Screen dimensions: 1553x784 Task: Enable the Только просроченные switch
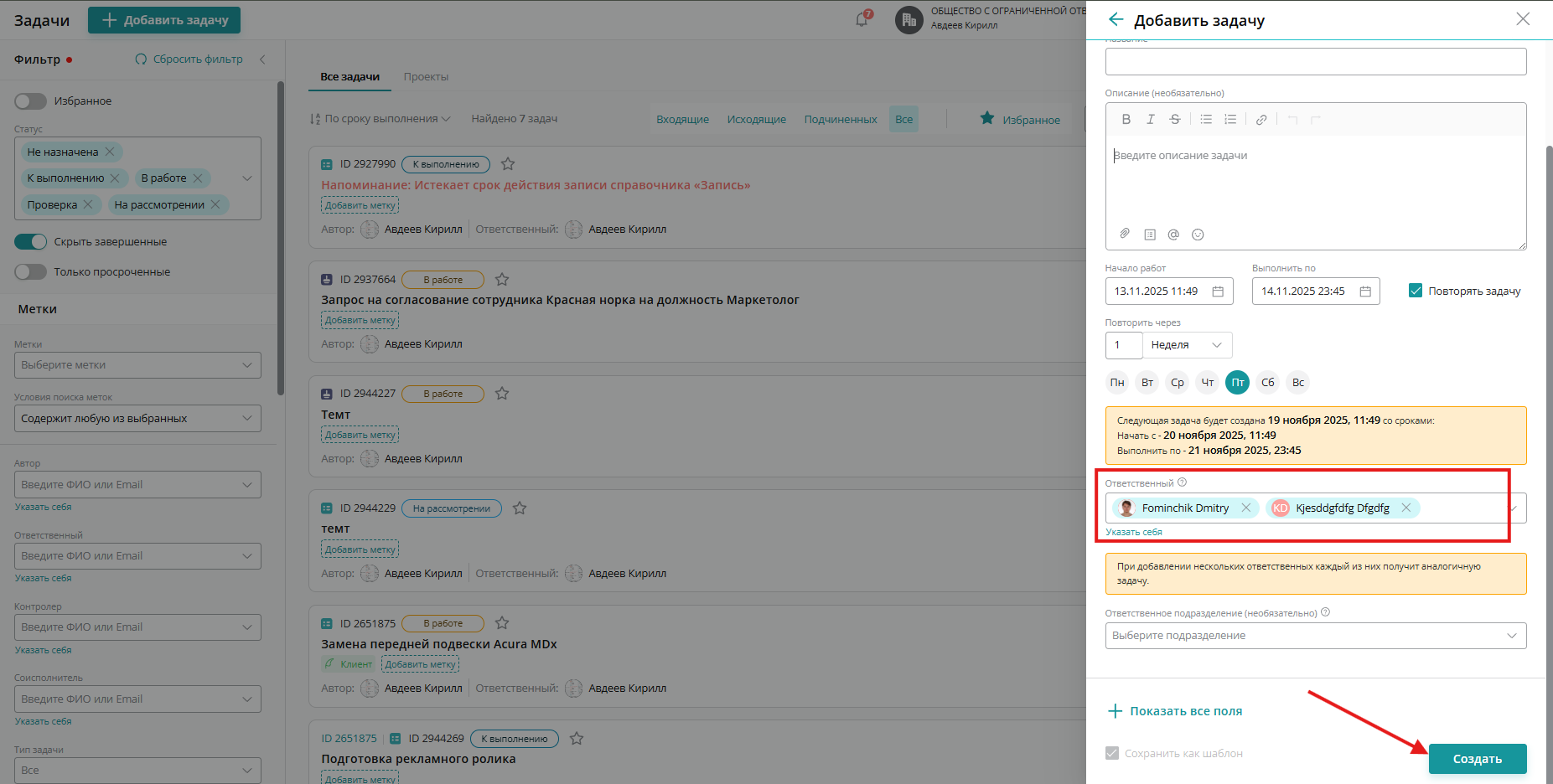[30, 272]
